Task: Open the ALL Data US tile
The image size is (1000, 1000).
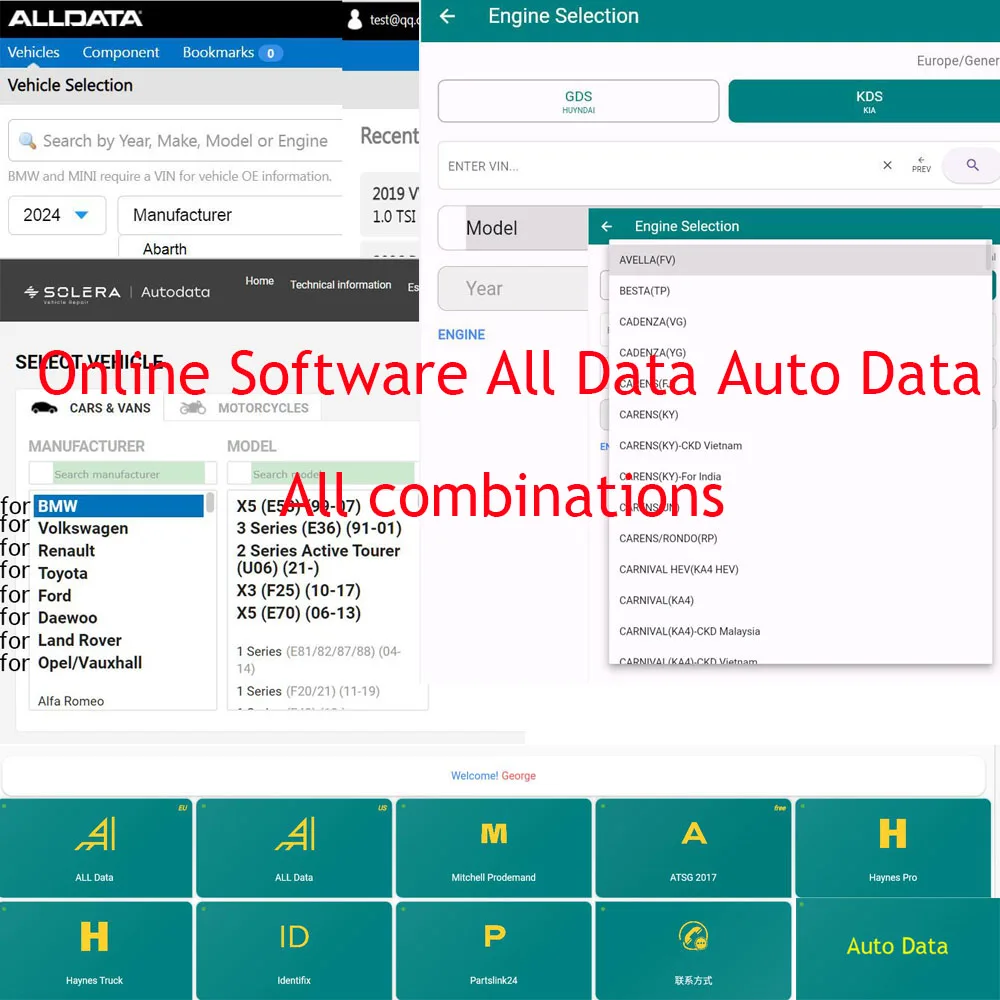Action: pyautogui.click(x=294, y=848)
